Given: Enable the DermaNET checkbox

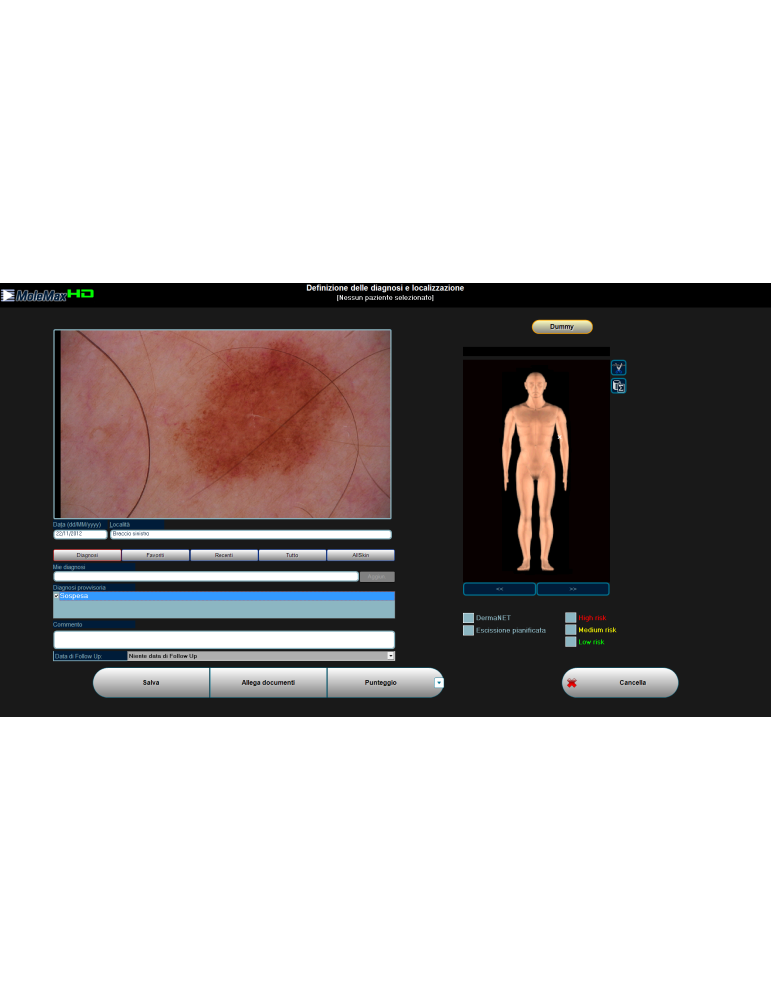Looking at the screenshot, I should pyautogui.click(x=468, y=618).
